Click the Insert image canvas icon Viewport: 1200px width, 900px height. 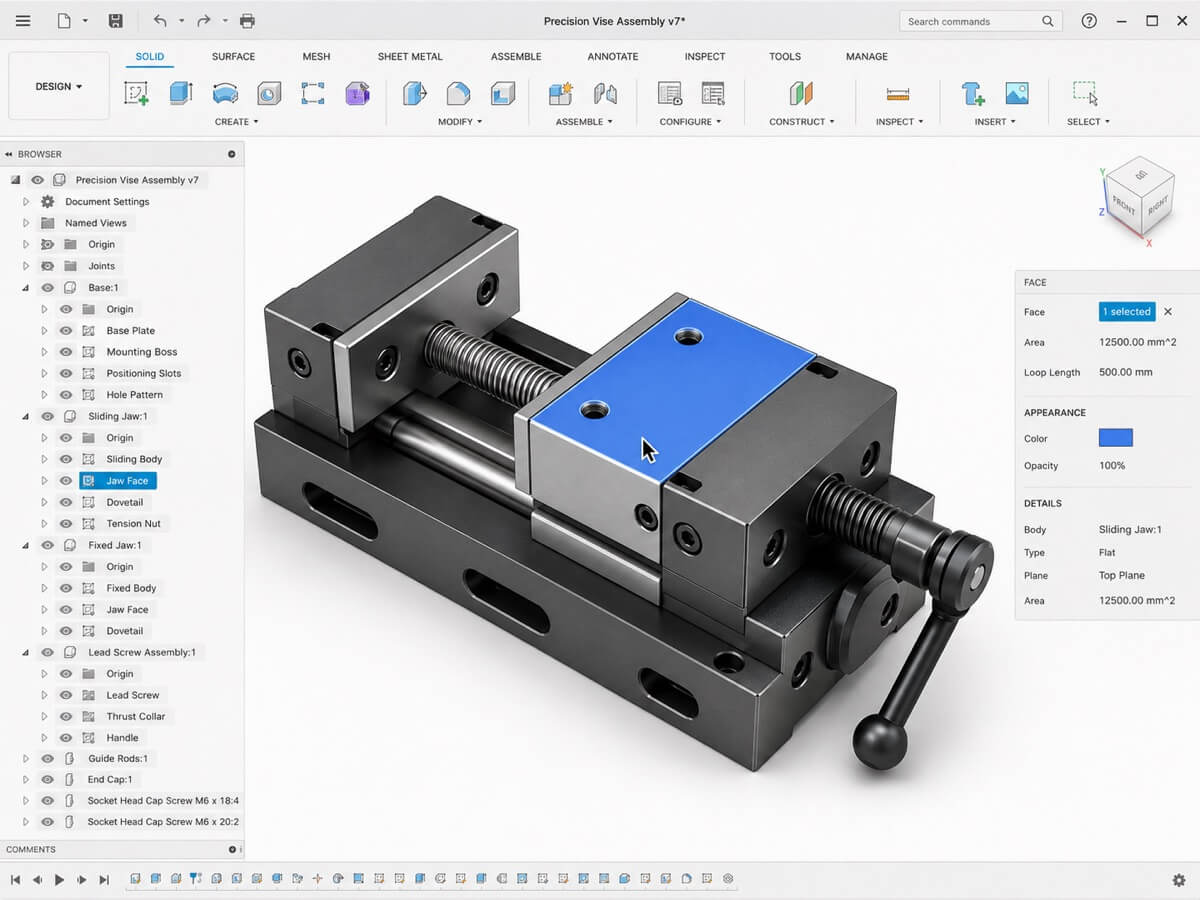[x=1017, y=93]
